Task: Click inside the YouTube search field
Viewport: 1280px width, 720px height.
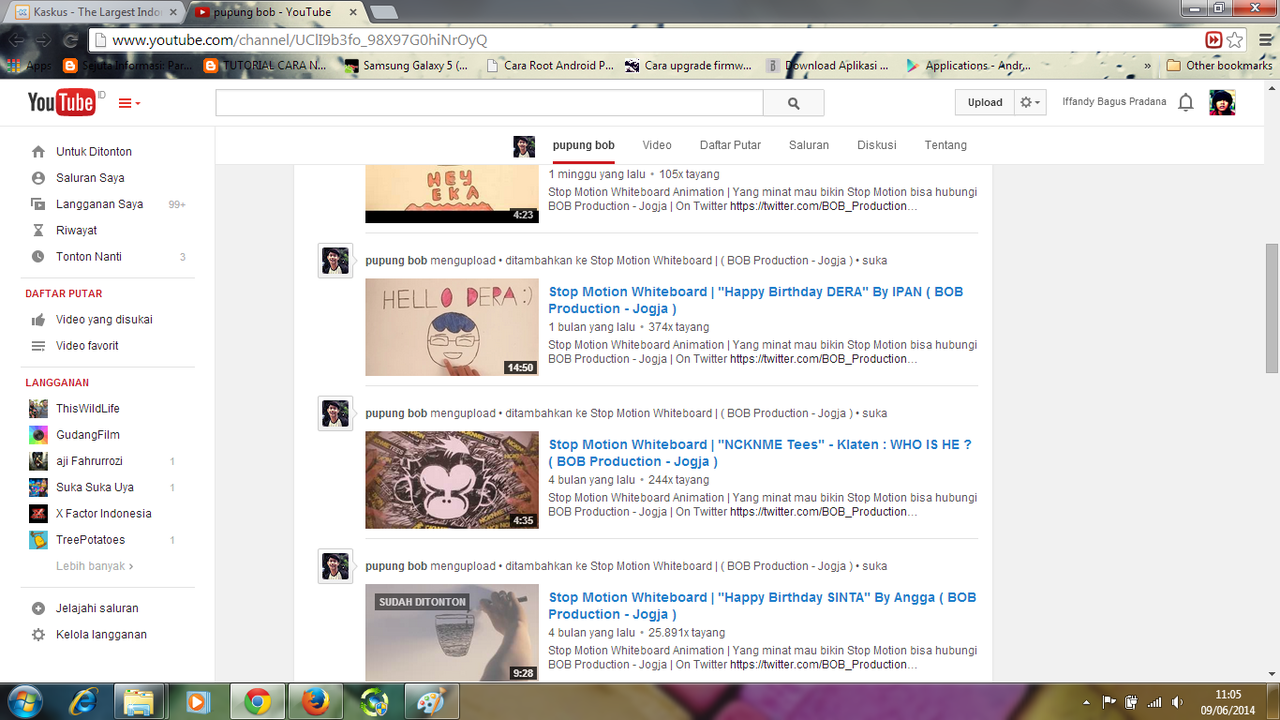Action: [x=489, y=103]
